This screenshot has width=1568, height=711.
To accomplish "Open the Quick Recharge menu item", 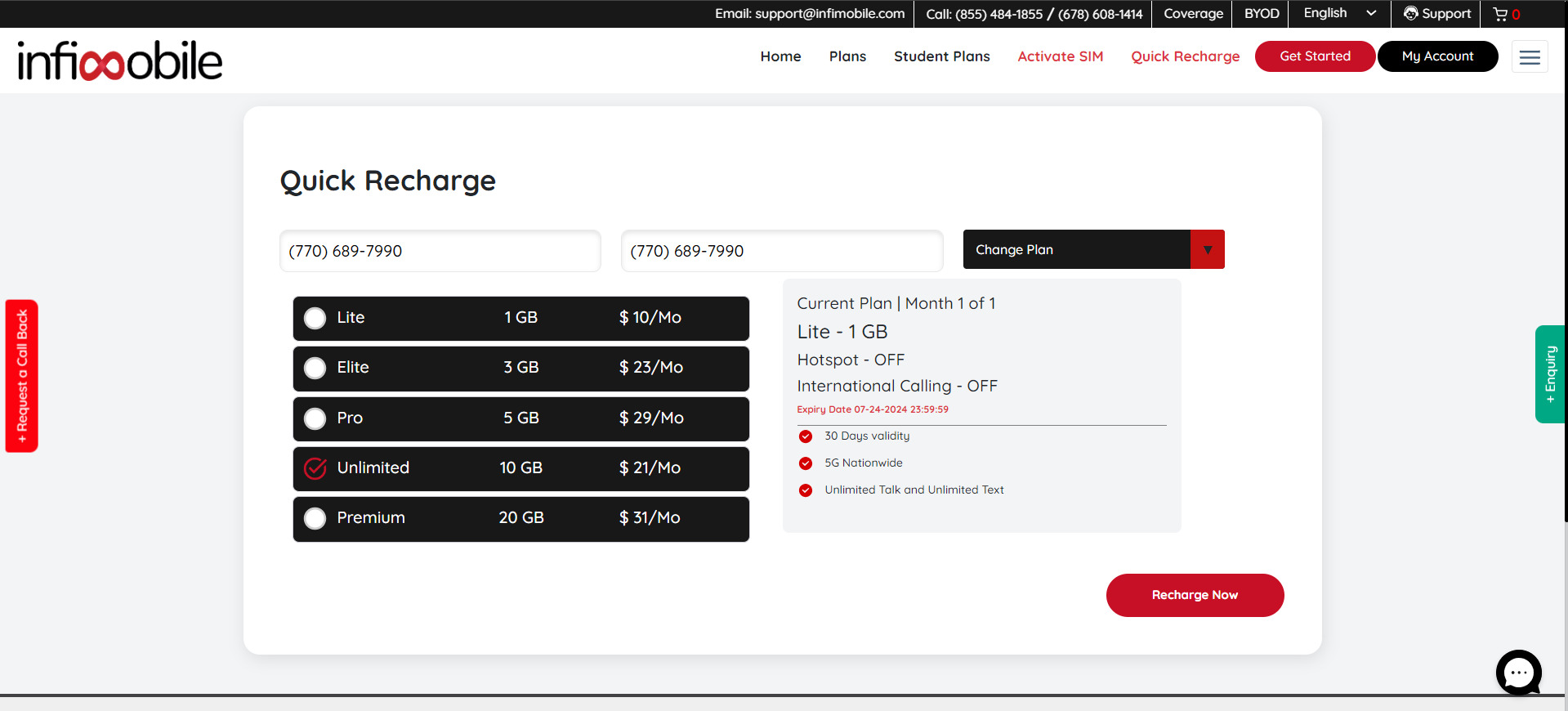I will 1185,56.
